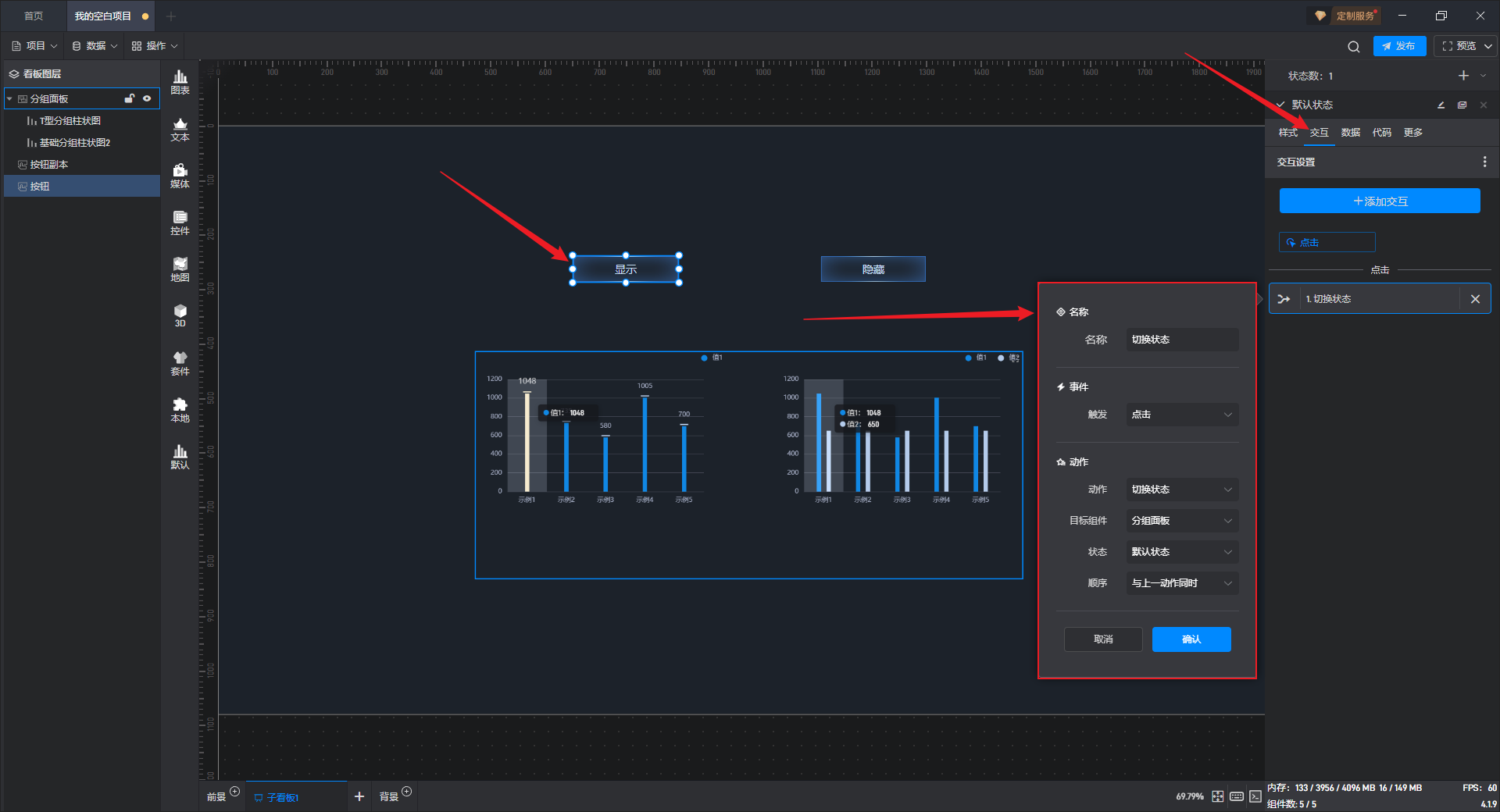Expand the 顺序 order dropdown
Viewport: 1500px width, 812px height.
pyautogui.click(x=1181, y=583)
